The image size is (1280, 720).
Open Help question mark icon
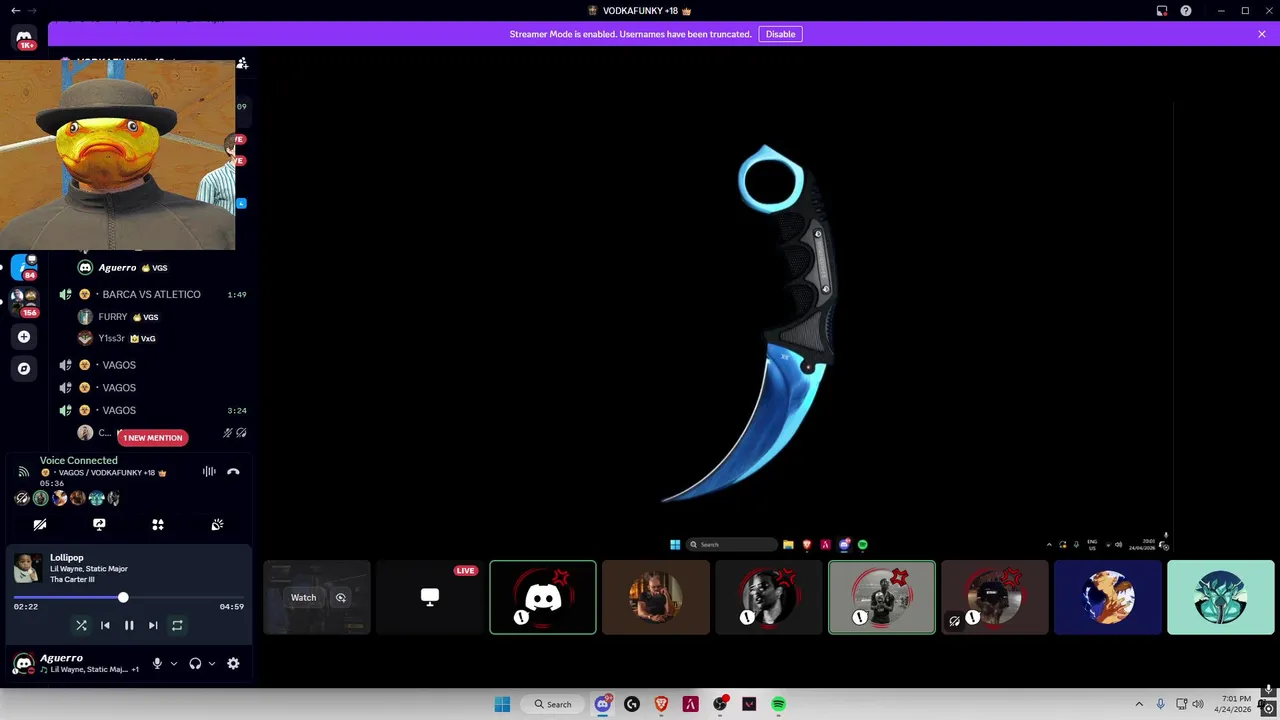click(1186, 11)
